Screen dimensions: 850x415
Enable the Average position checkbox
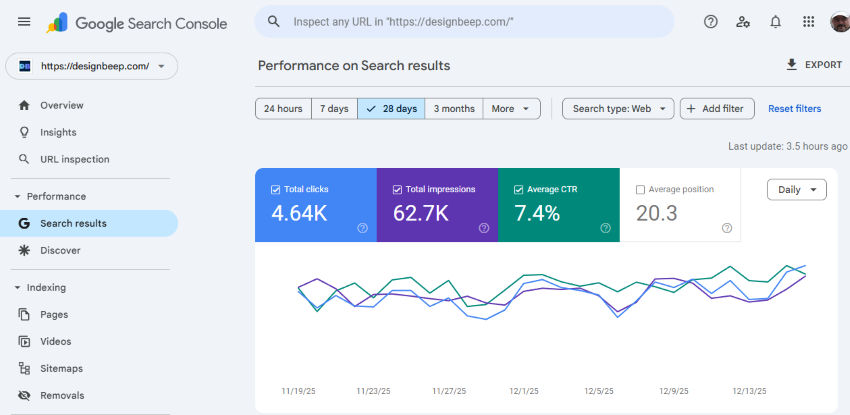click(640, 189)
